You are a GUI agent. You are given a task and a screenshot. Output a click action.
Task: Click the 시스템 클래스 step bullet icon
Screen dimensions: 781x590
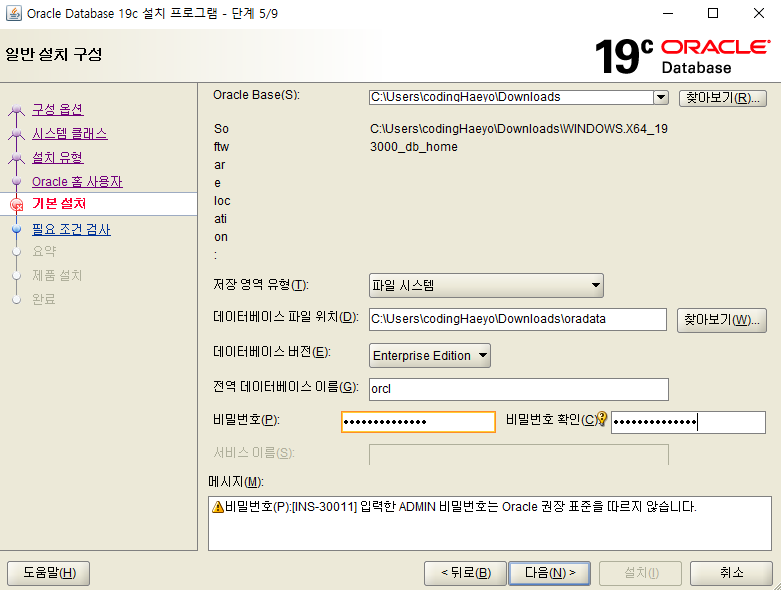pyautogui.click(x=16, y=133)
